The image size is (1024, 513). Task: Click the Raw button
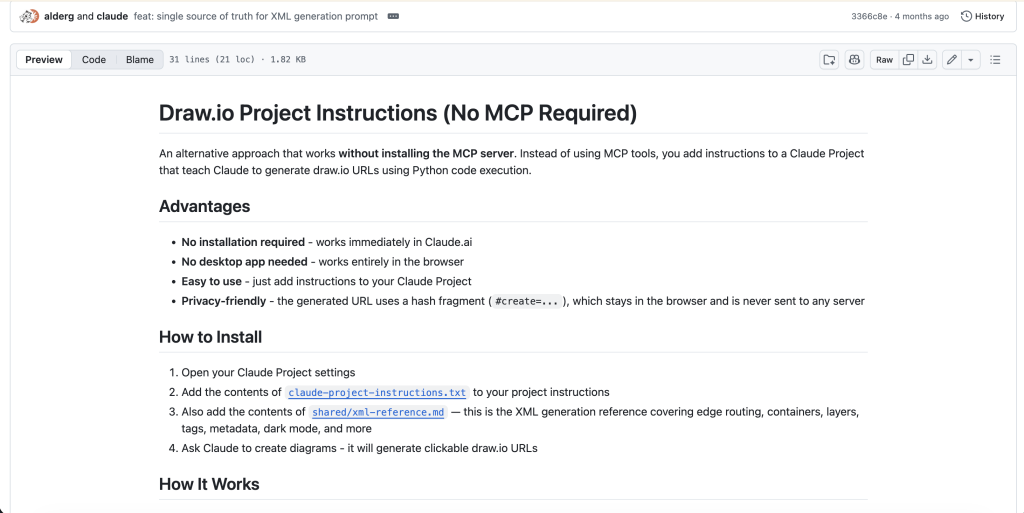coord(884,59)
